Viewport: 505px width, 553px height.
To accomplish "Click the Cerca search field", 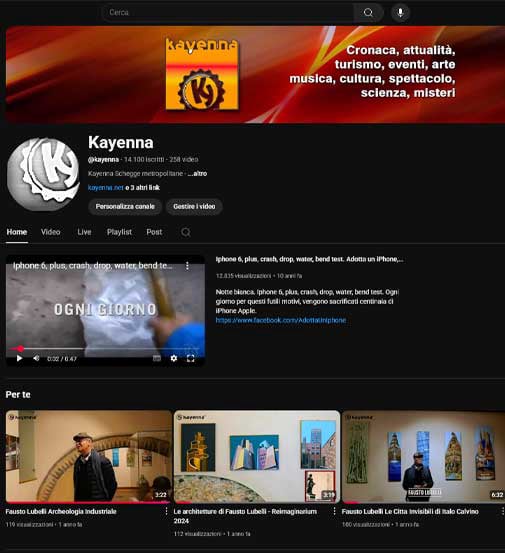I will tap(227, 13).
